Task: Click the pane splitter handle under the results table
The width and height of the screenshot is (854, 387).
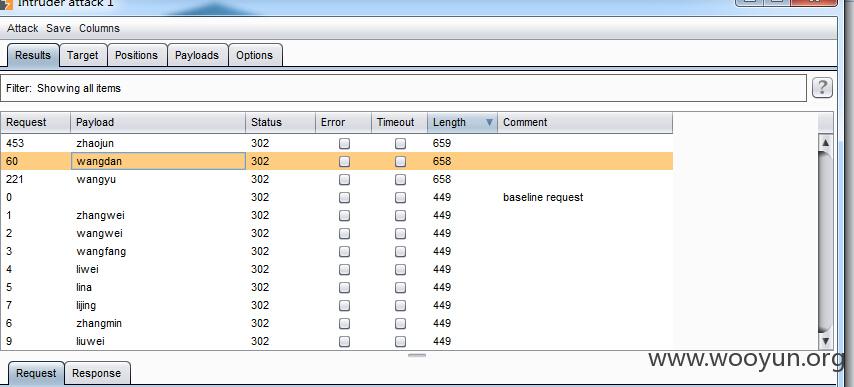Action: (417, 355)
